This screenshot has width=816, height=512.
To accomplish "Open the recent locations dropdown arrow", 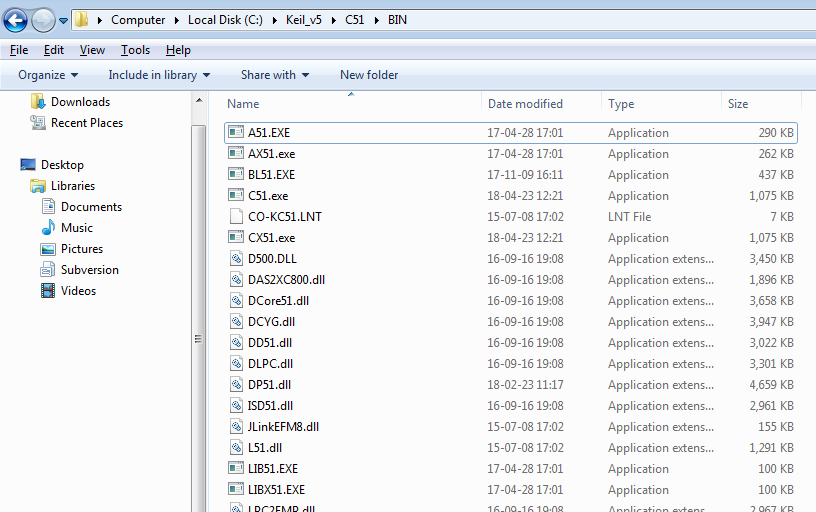I will coord(64,20).
